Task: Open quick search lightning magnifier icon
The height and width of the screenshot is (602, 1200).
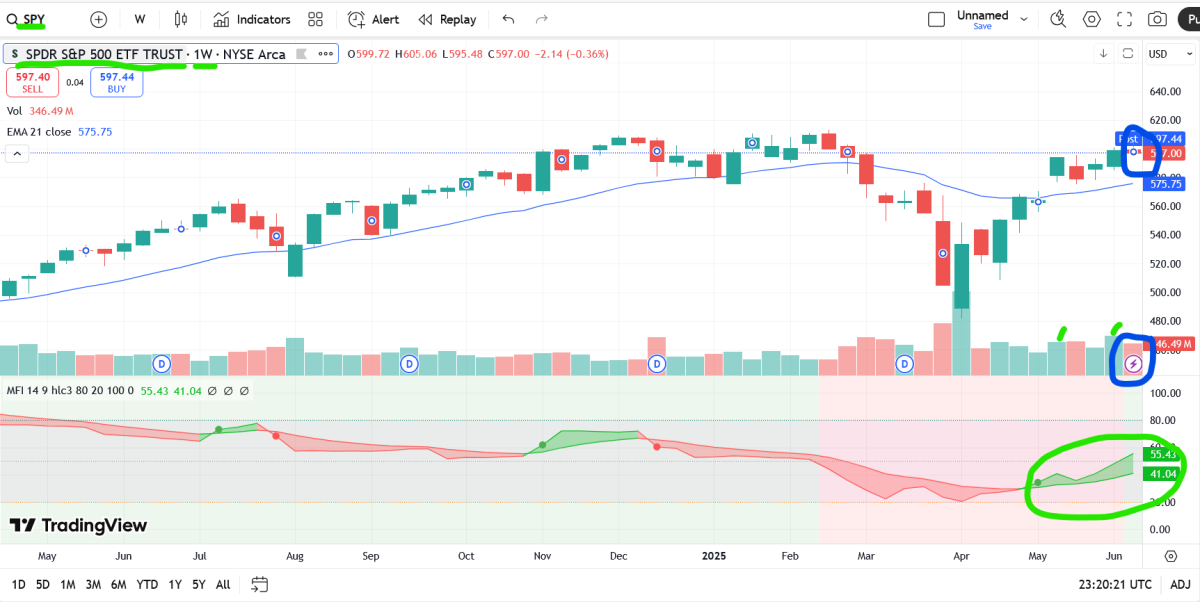Action: (1060, 19)
